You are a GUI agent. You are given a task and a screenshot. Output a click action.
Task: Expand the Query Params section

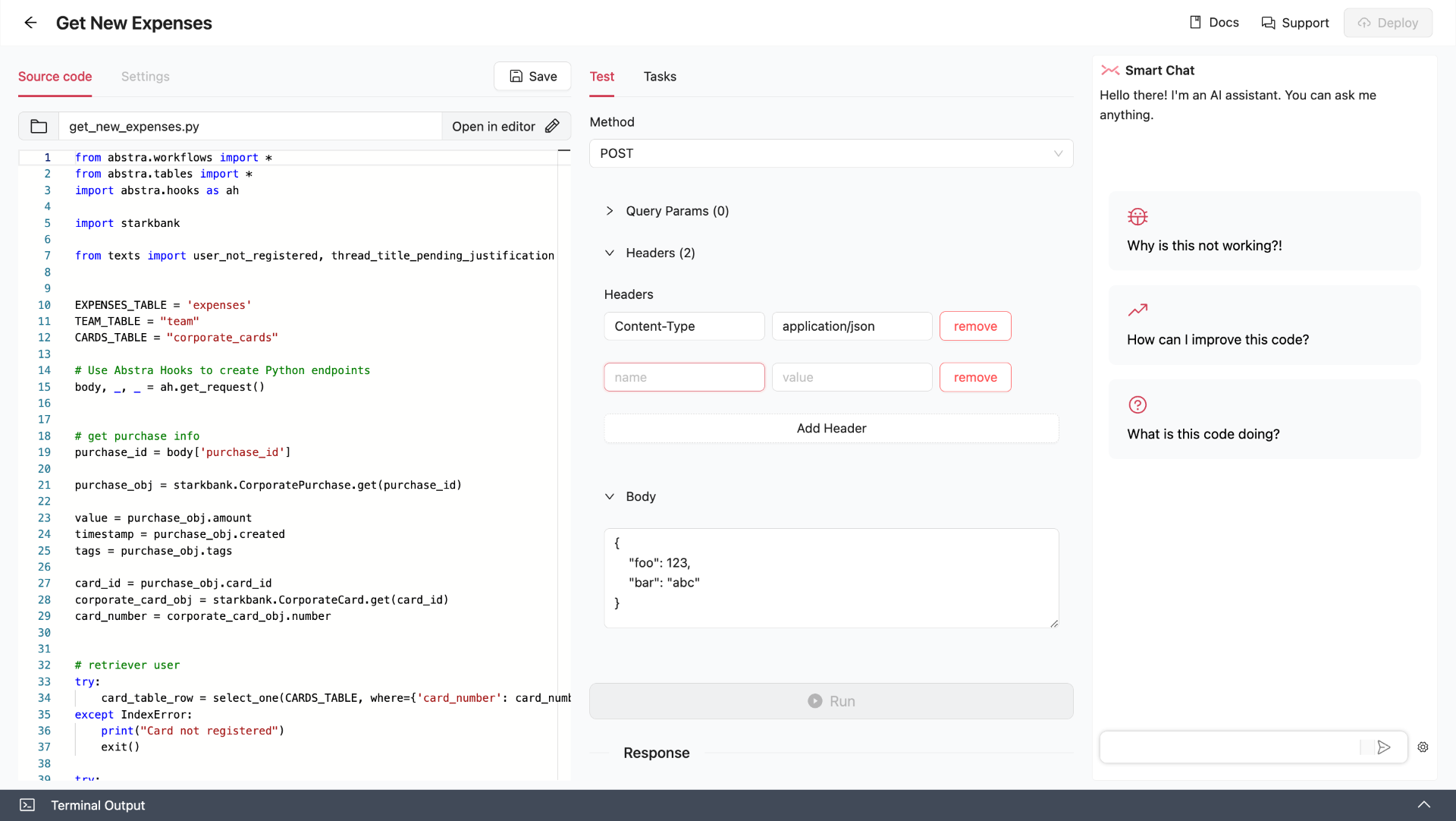[x=610, y=211]
